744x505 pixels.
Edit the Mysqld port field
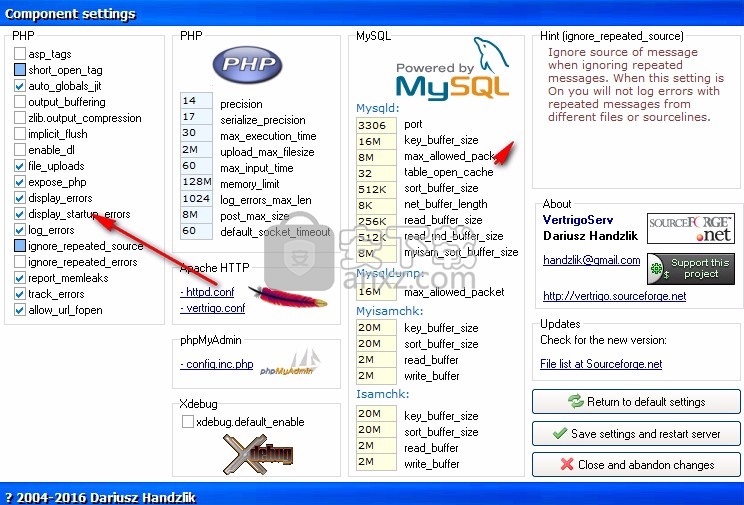point(376,125)
